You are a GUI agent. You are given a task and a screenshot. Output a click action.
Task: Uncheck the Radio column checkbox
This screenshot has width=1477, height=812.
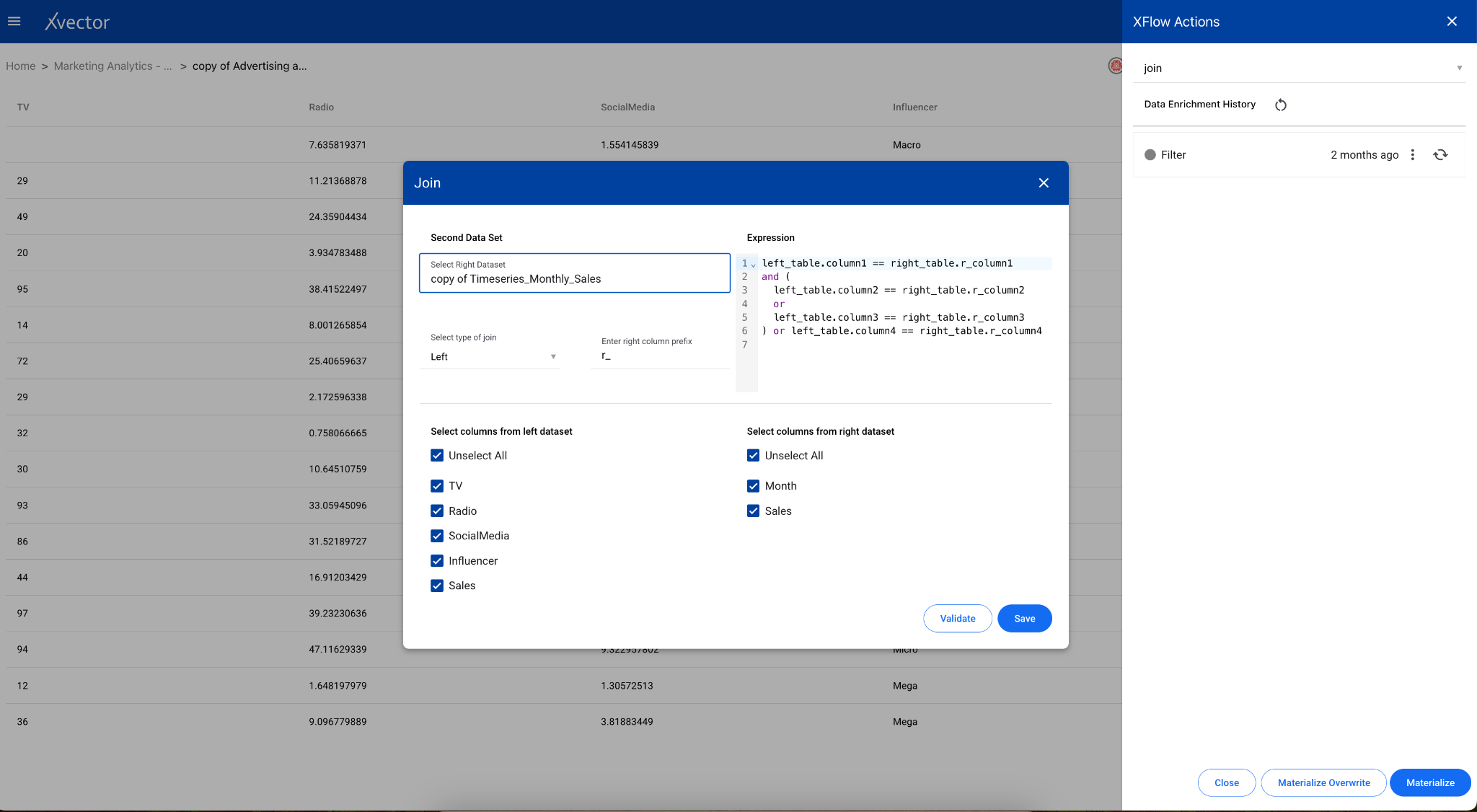click(437, 511)
